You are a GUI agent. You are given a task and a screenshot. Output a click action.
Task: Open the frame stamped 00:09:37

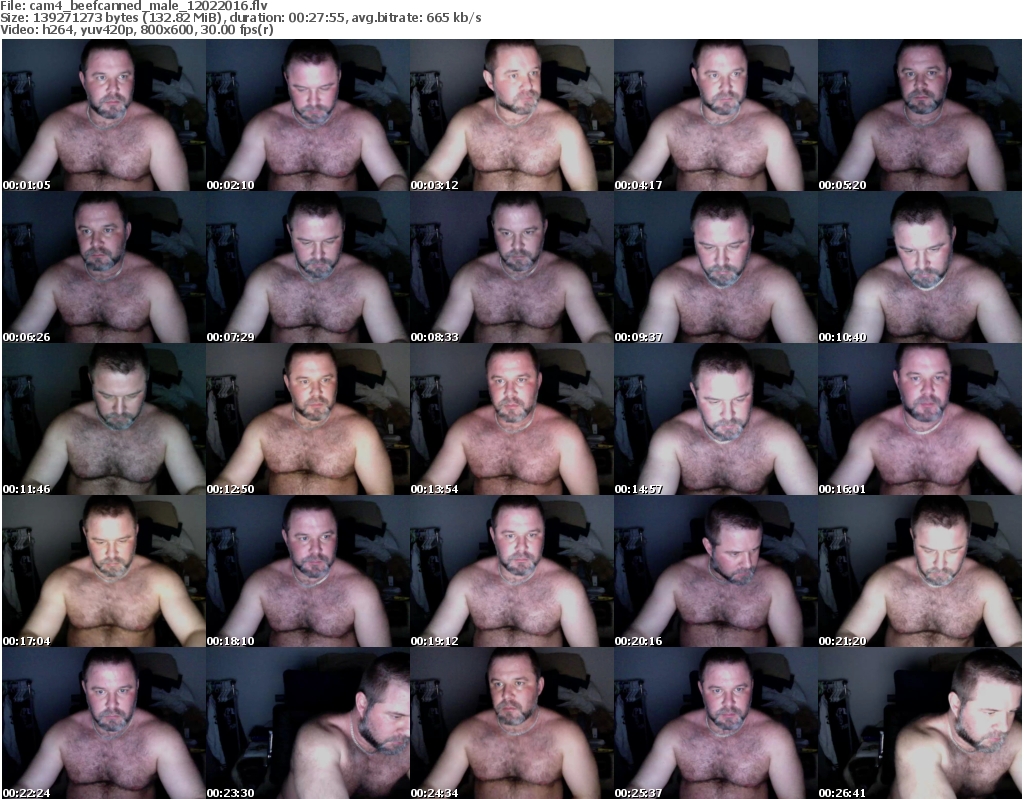tap(716, 267)
